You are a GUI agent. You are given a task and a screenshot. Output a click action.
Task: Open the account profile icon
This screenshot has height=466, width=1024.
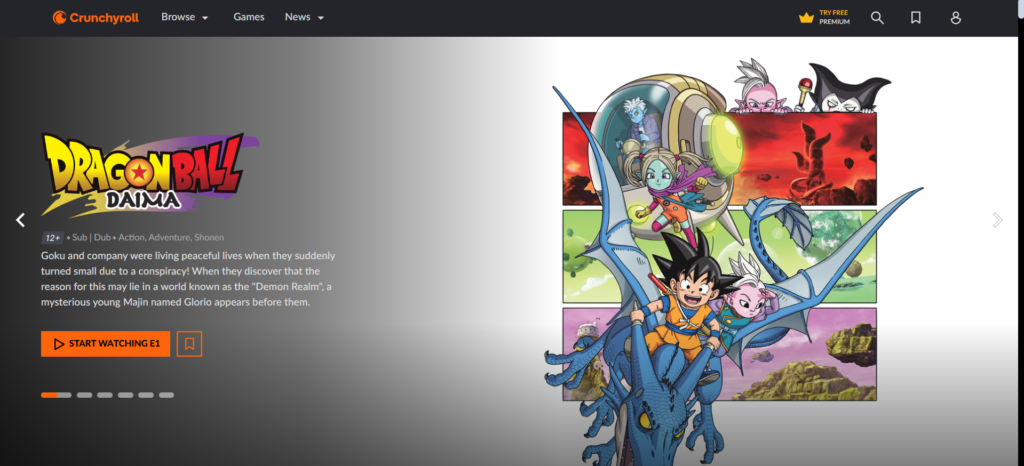(955, 18)
